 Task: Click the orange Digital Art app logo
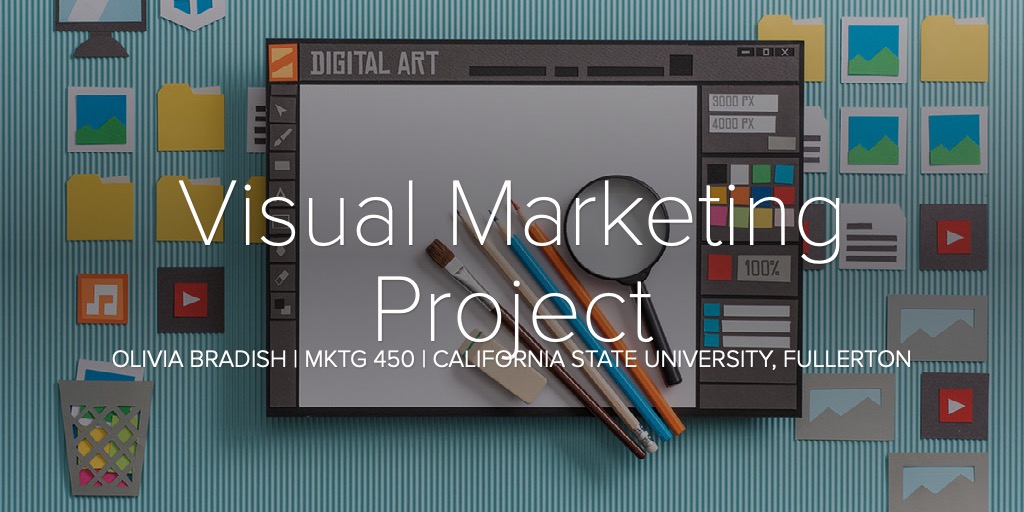pos(284,62)
